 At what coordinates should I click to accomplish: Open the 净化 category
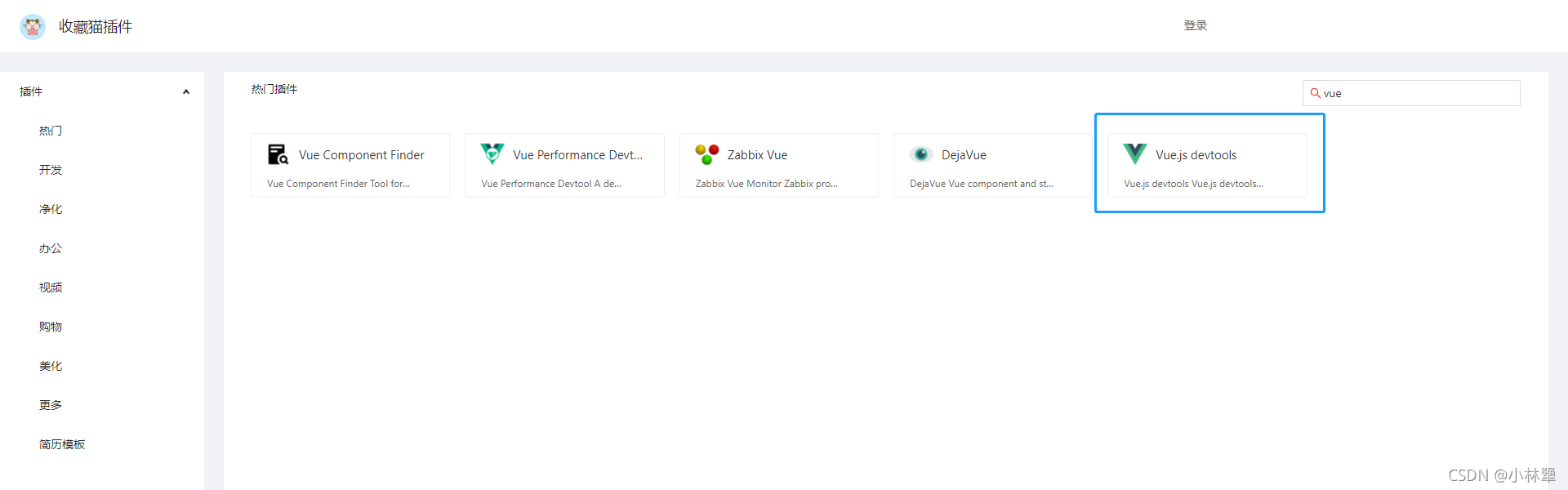coord(51,209)
